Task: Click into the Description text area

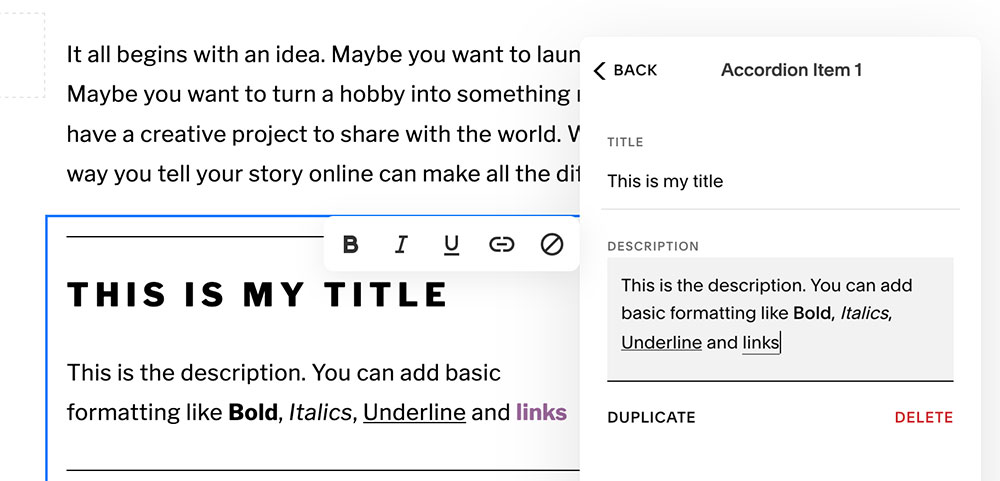Action: tap(780, 318)
